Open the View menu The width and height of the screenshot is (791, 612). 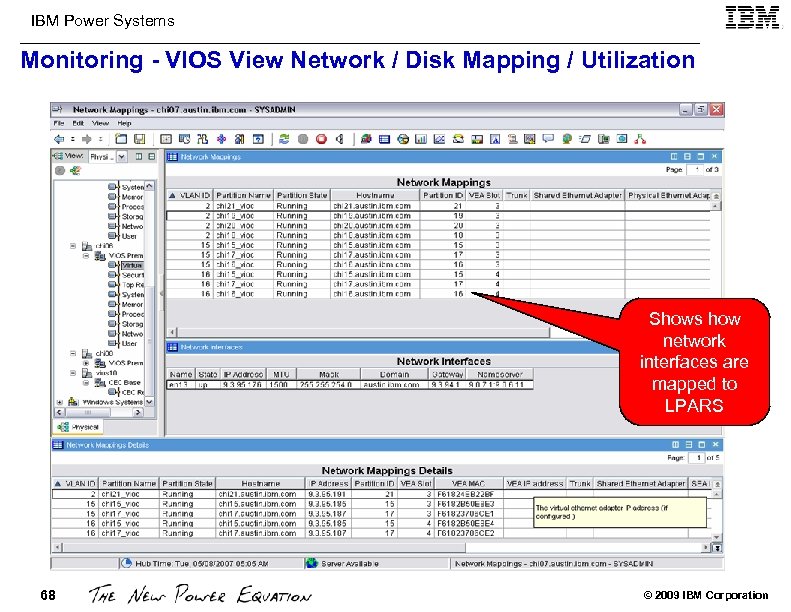(x=100, y=123)
